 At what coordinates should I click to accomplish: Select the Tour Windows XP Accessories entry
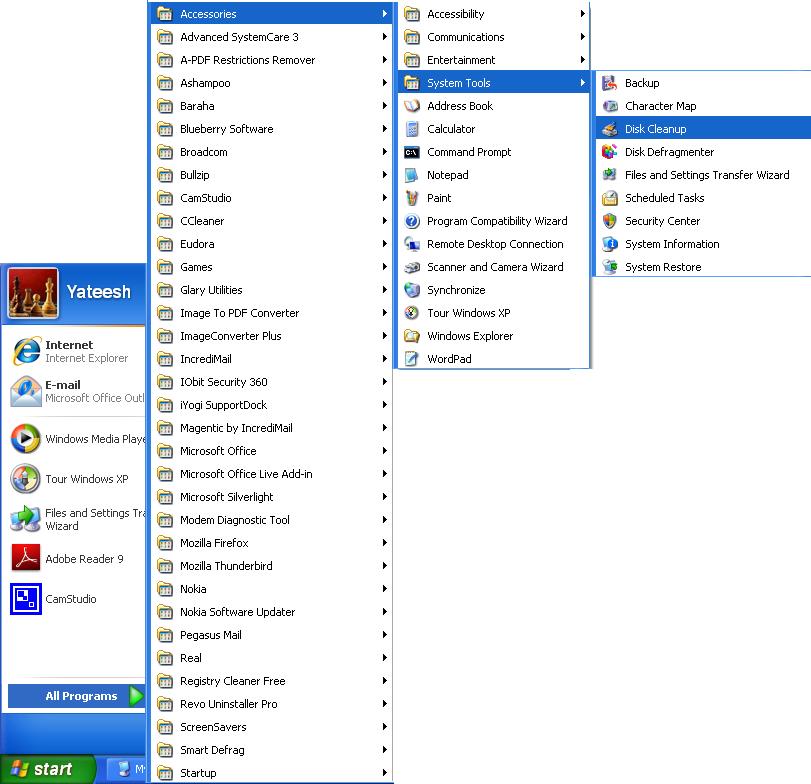click(x=493, y=313)
